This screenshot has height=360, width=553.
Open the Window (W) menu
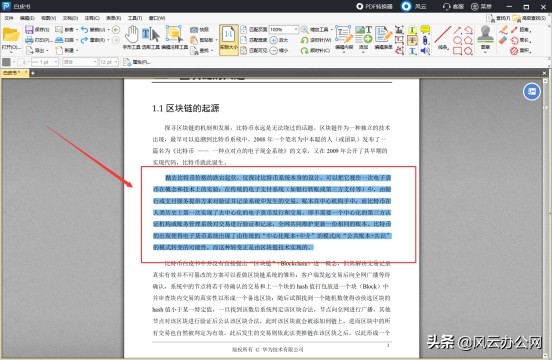pos(157,18)
